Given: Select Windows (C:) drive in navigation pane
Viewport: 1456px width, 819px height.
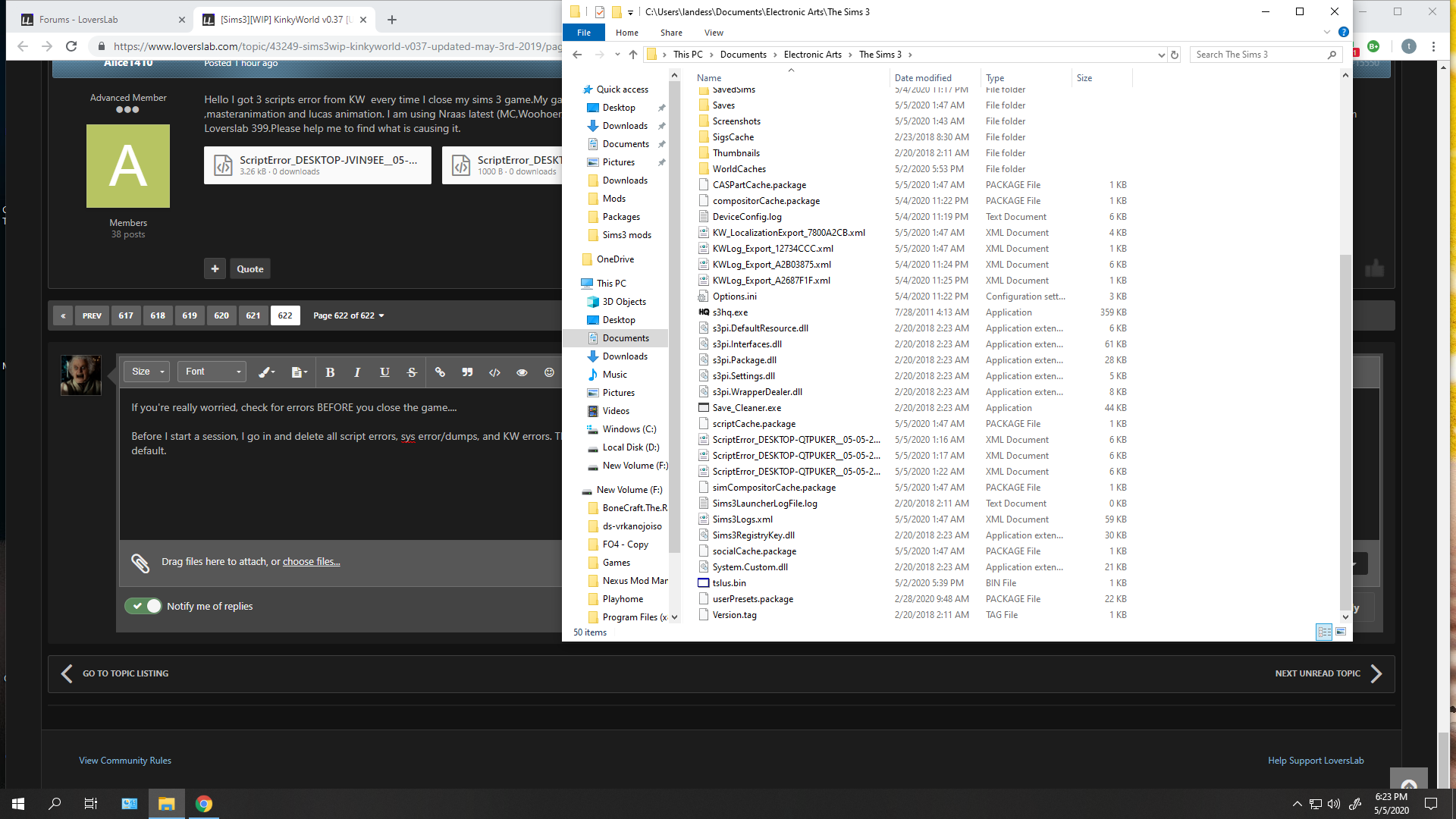Looking at the screenshot, I should (629, 429).
